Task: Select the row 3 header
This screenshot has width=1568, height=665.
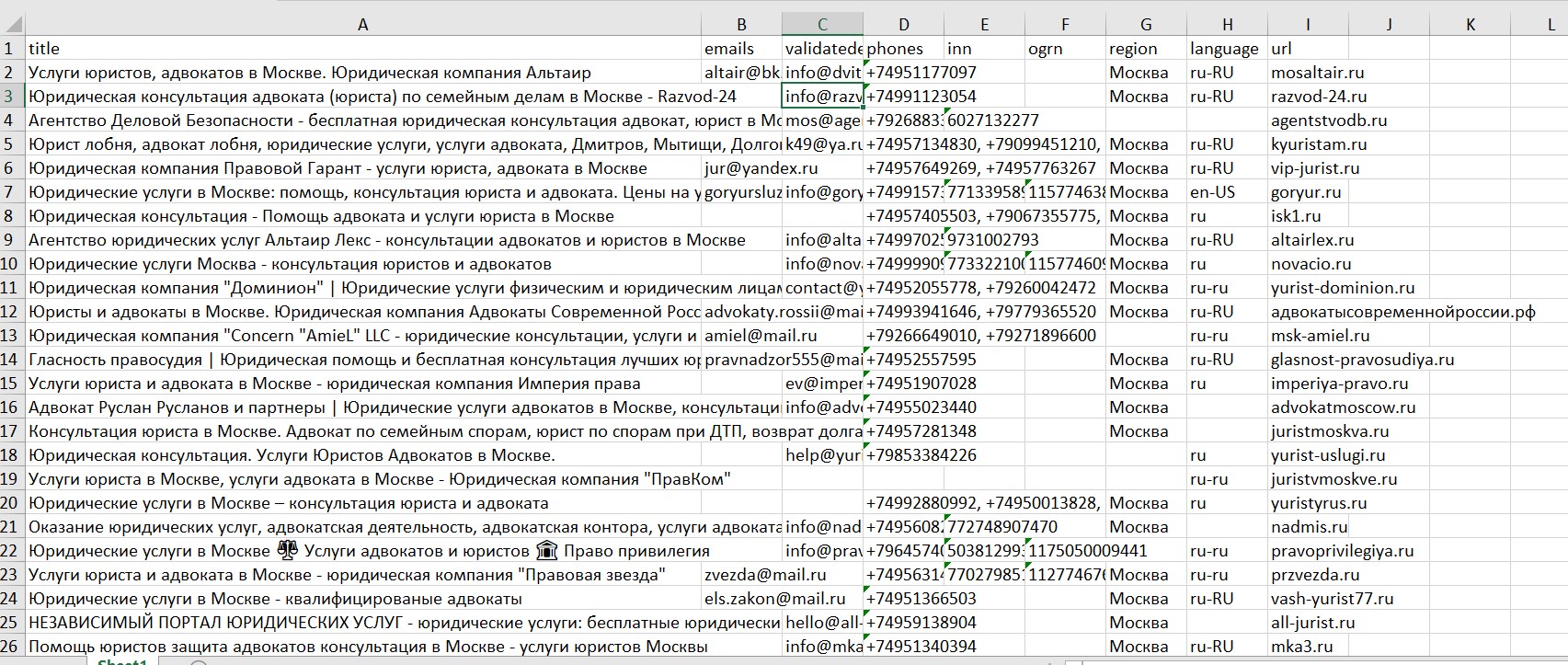Action: pyautogui.click(x=10, y=97)
